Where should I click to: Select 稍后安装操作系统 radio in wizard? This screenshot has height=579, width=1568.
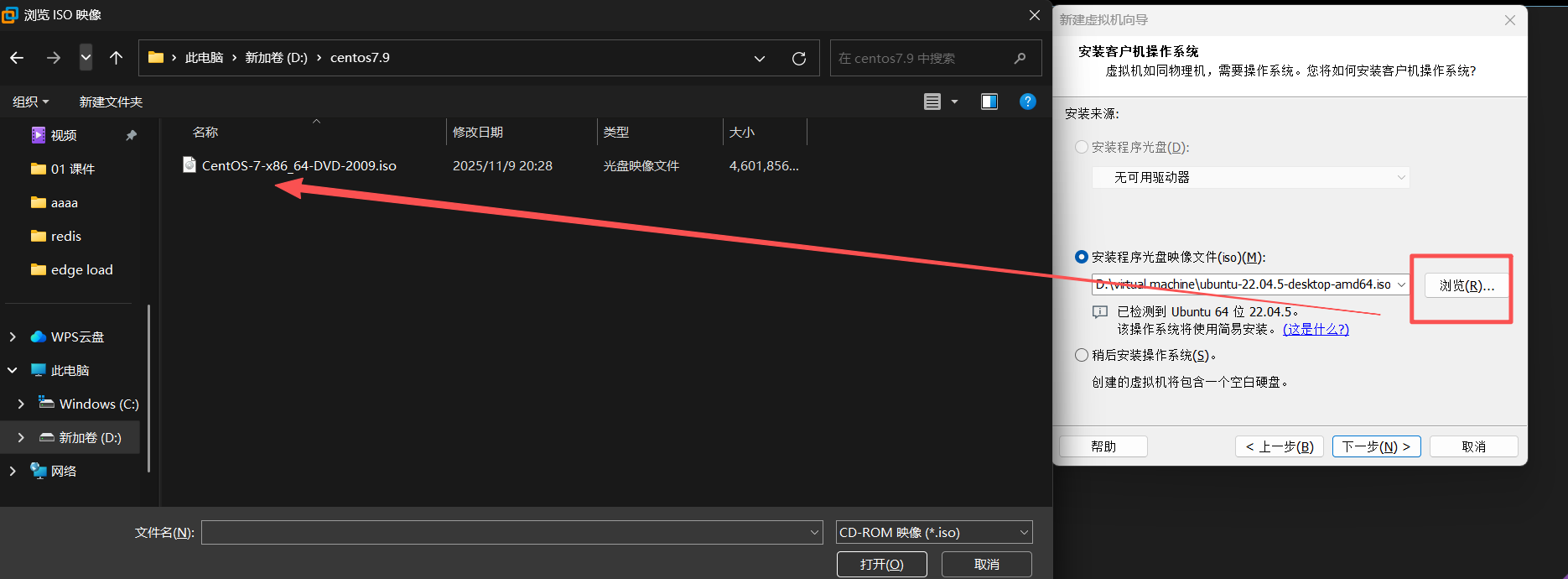click(x=1082, y=355)
